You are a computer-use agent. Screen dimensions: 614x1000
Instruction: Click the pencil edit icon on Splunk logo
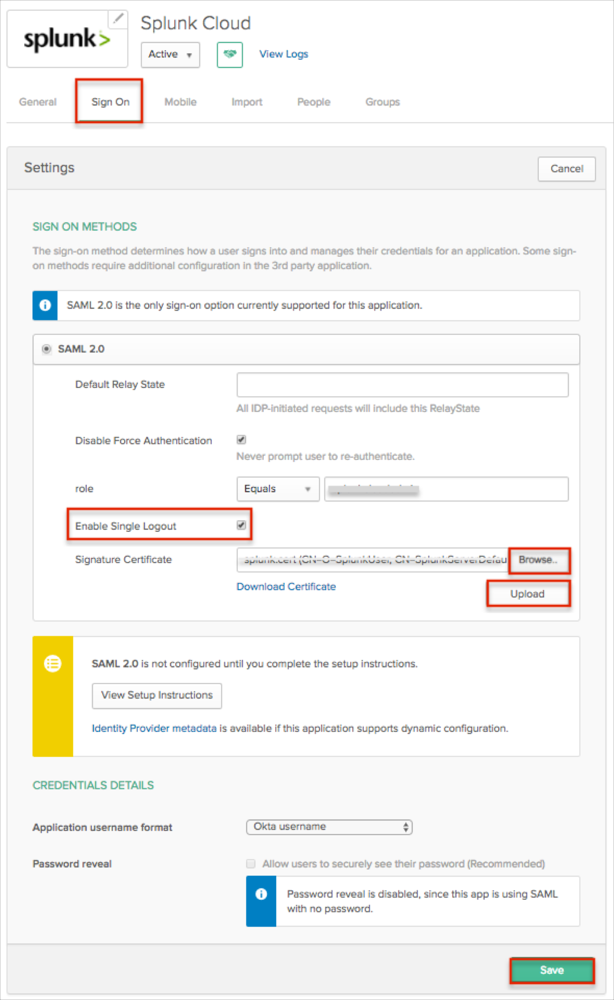[x=118, y=18]
